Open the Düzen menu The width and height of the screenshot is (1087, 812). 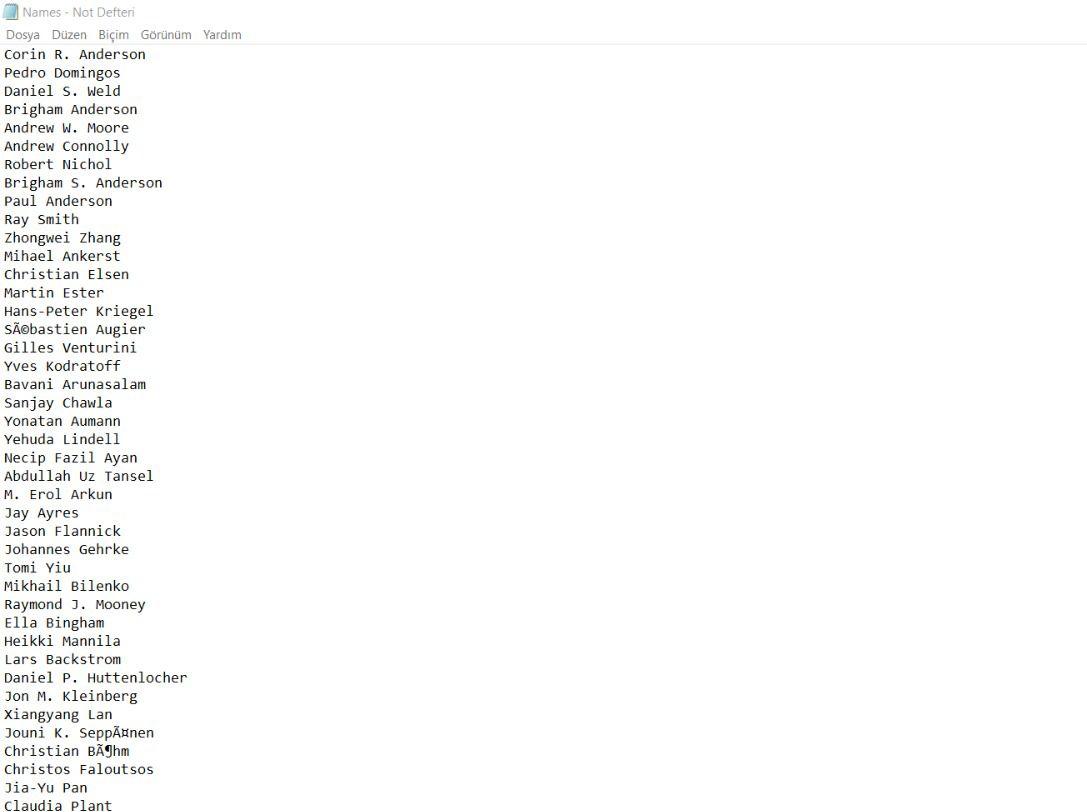coord(69,35)
